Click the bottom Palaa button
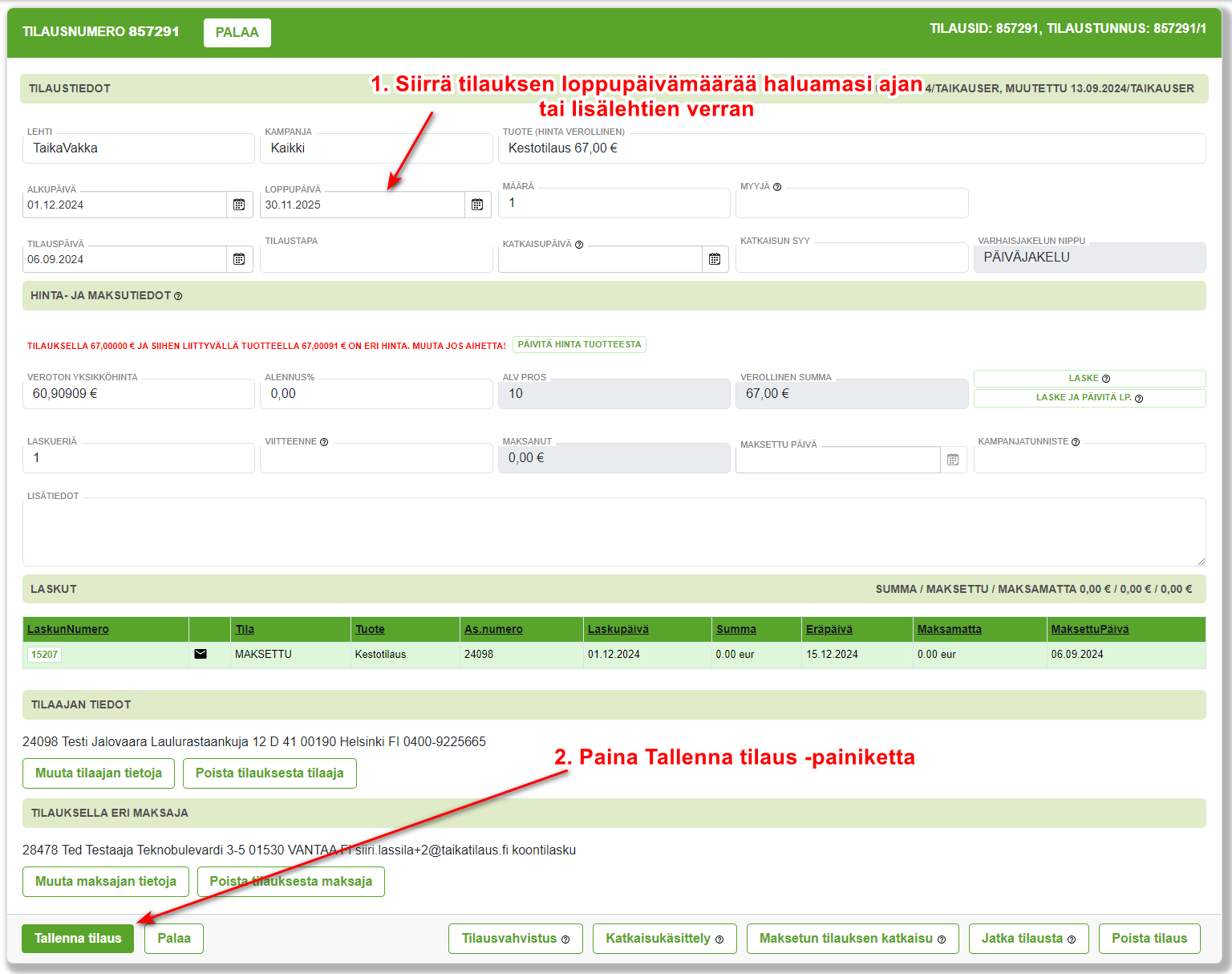Screen dimensions: 1232x974 coord(174,939)
